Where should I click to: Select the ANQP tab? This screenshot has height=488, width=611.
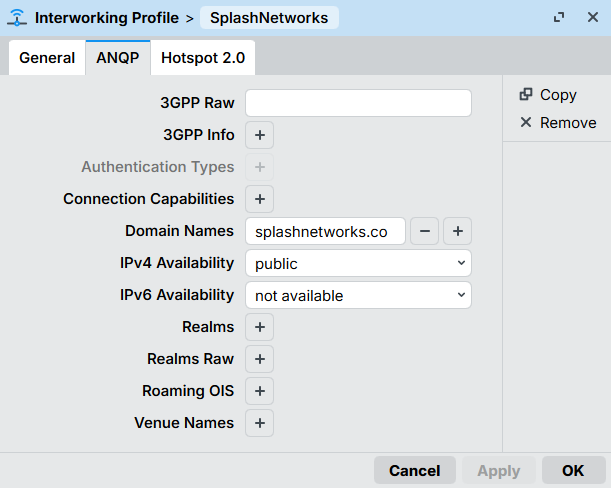pyautogui.click(x=118, y=58)
